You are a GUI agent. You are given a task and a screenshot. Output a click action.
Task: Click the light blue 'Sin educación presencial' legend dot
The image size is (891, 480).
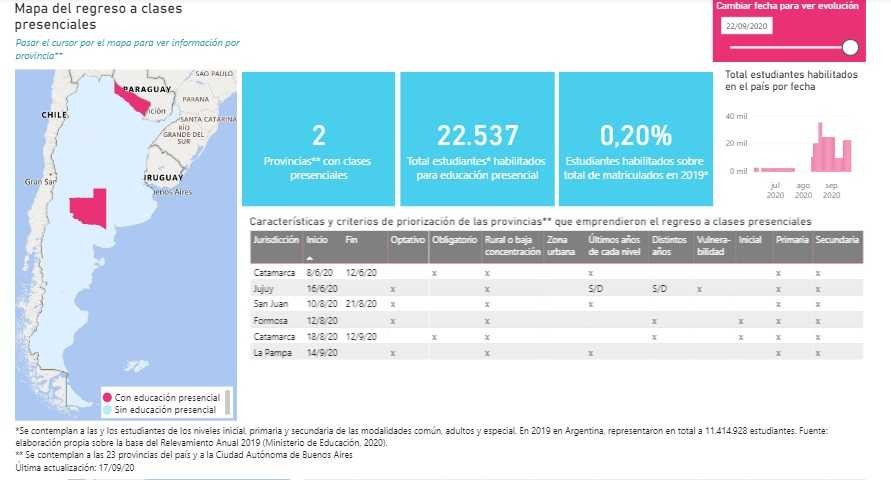[x=107, y=409]
